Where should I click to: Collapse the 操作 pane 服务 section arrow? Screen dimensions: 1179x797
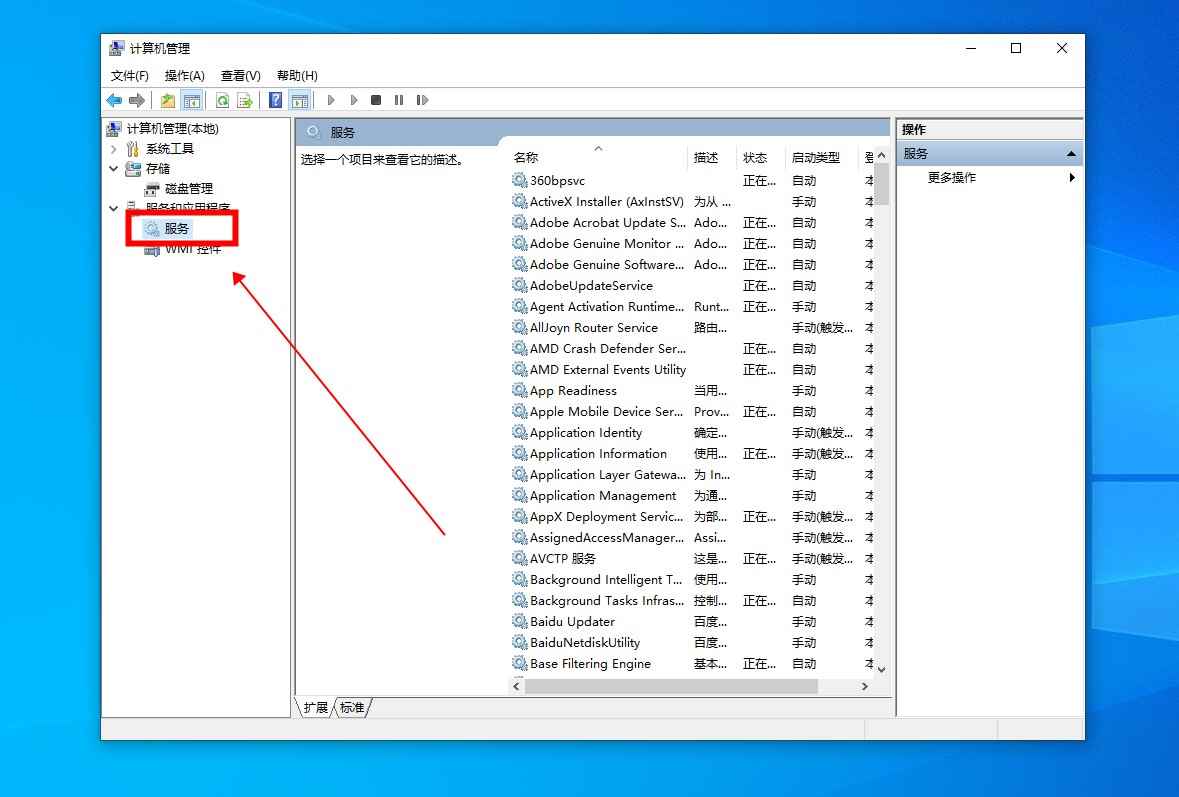click(1071, 154)
